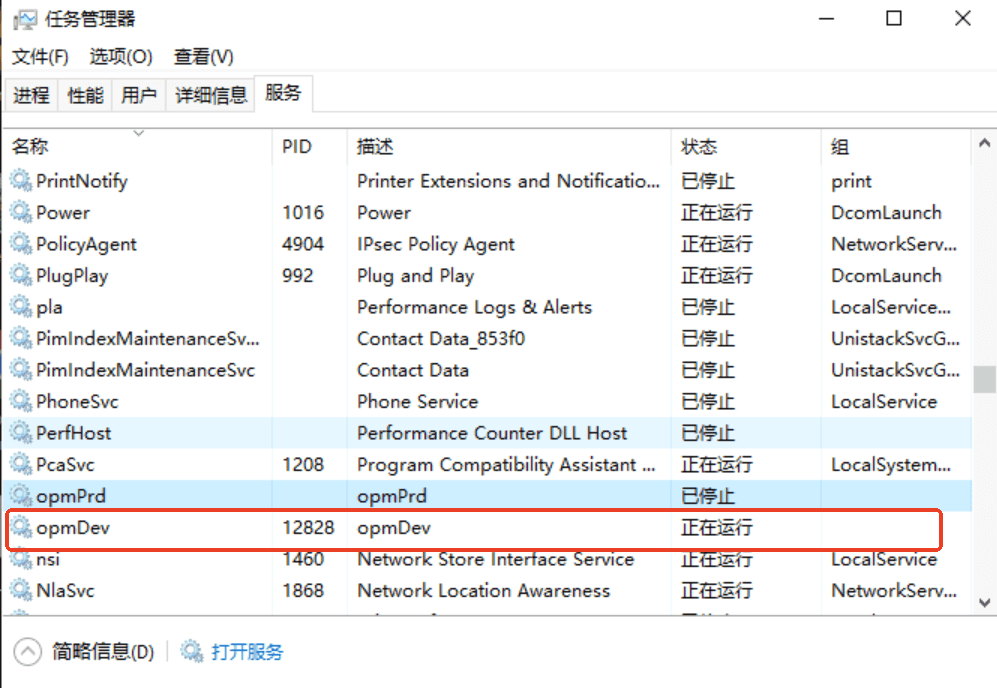The image size is (997, 688).
Task: Switch to the 性能 tab
Action: (x=85, y=95)
